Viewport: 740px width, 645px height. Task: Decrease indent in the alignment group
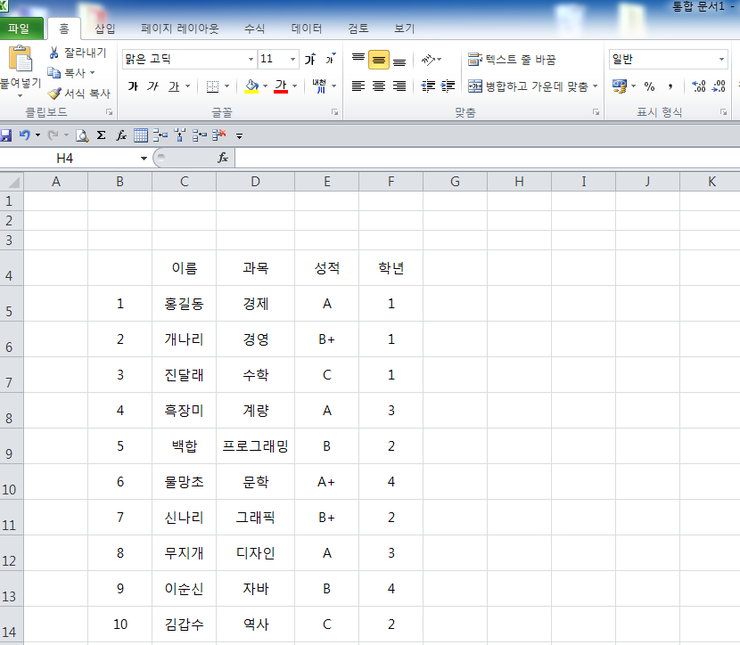[428, 86]
